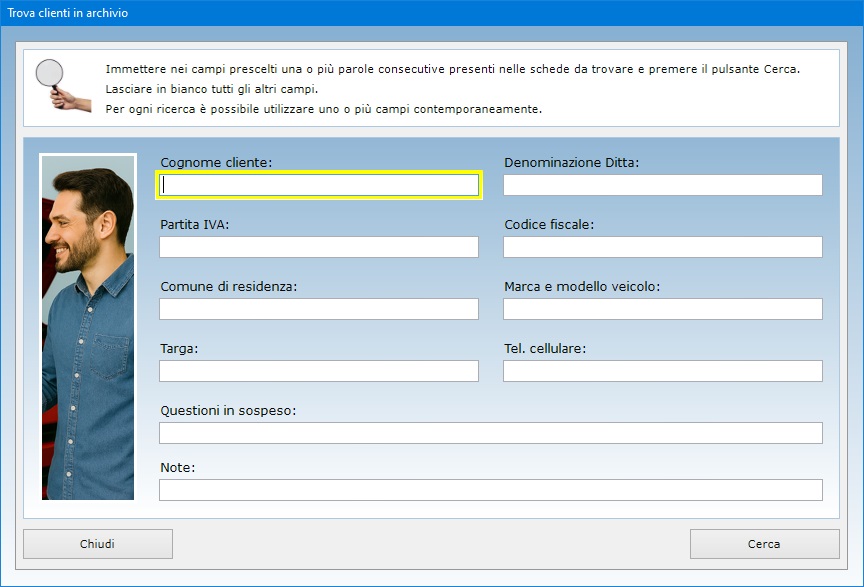
Task: Focus the Note input field
Action: coord(490,490)
